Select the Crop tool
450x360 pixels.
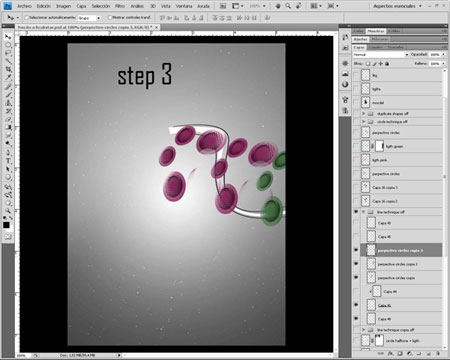click(x=8, y=69)
